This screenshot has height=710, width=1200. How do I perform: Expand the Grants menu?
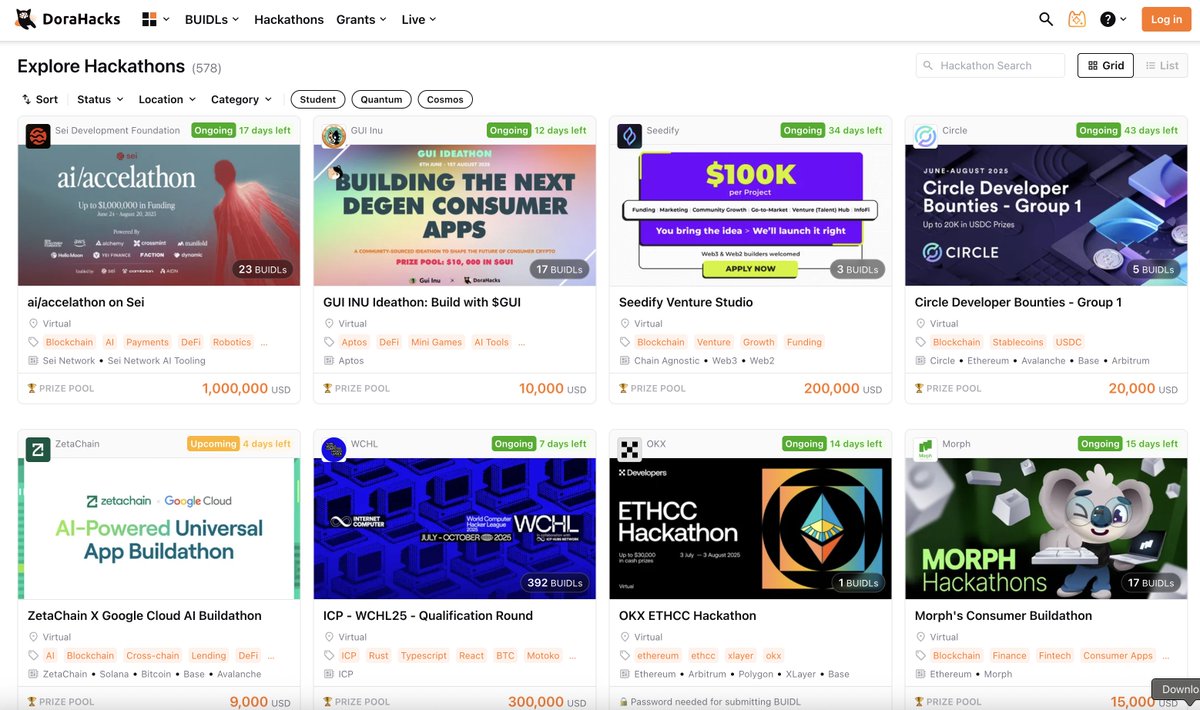(361, 19)
